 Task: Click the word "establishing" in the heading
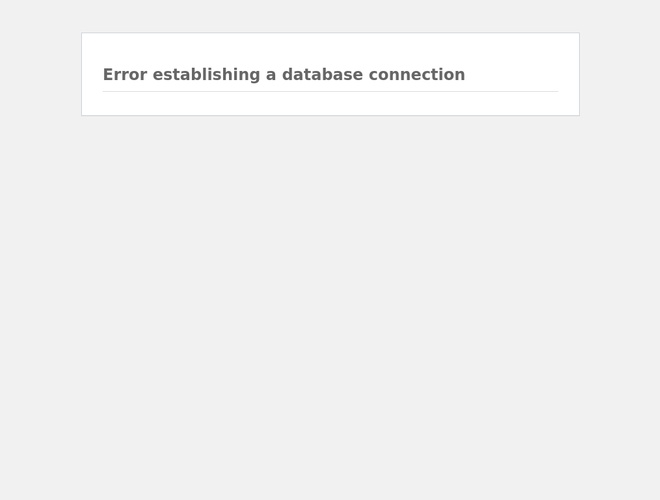(x=206, y=75)
